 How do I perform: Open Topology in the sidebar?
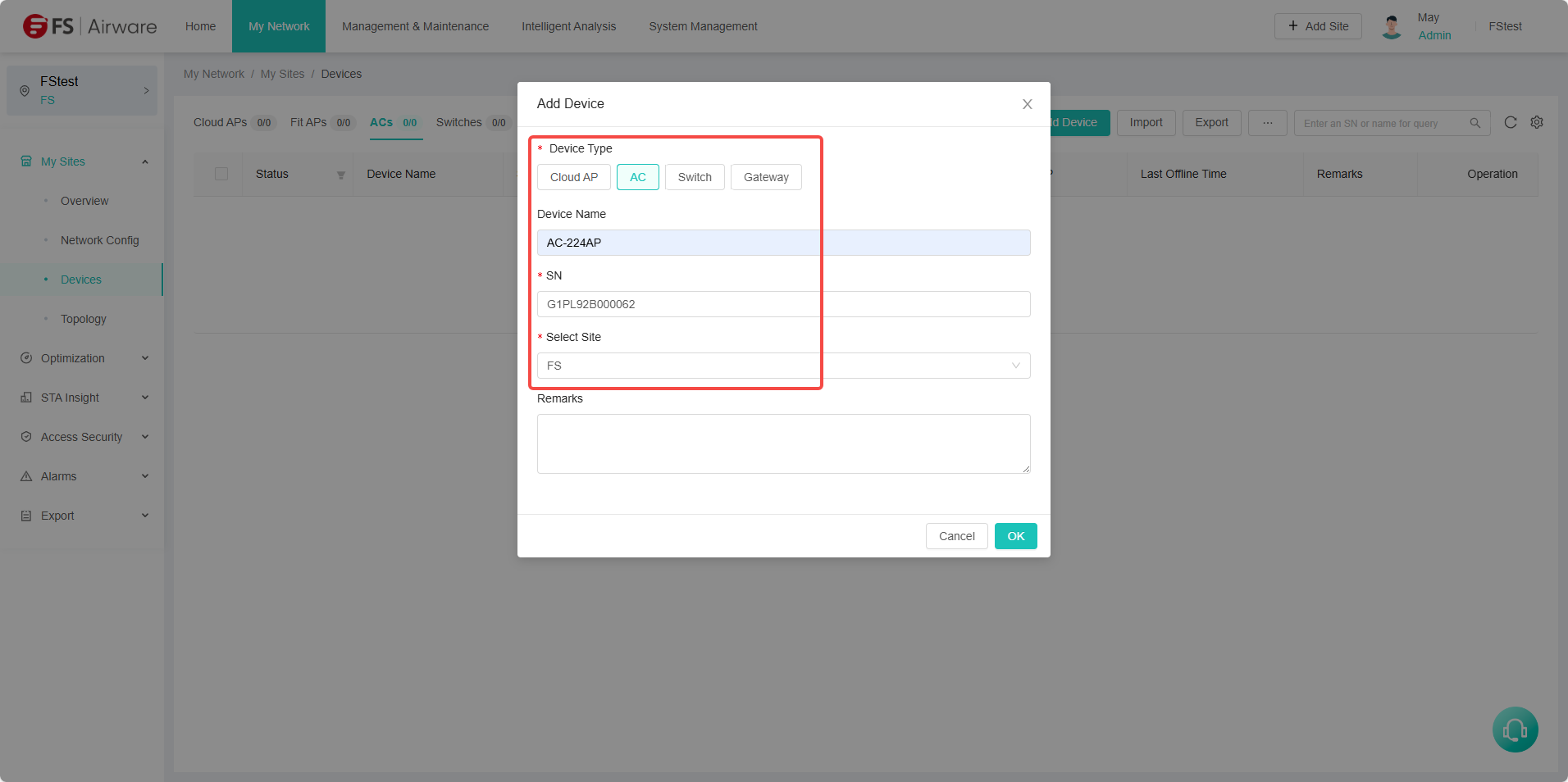(84, 319)
